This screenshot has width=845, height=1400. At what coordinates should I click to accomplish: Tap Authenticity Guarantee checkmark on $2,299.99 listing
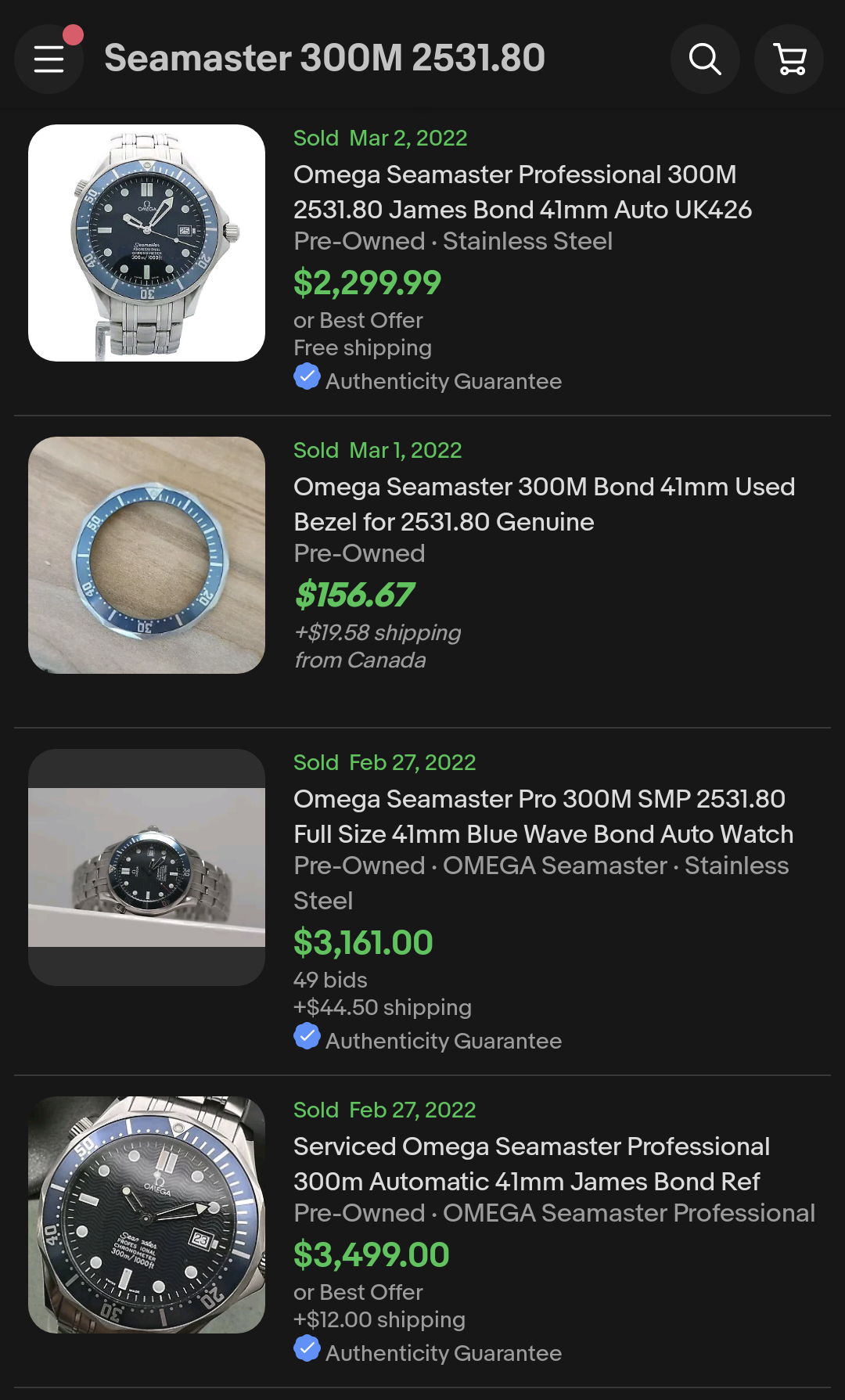tap(307, 377)
